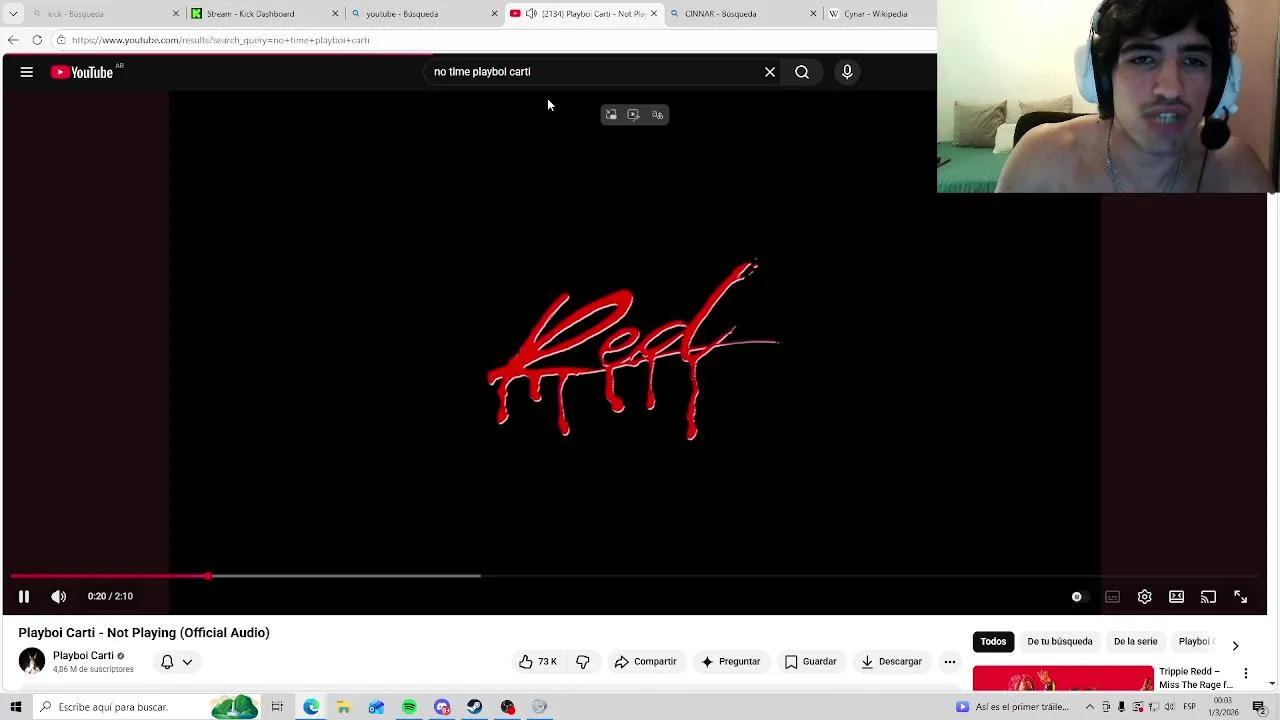Cast video to a TV device

1208,597
